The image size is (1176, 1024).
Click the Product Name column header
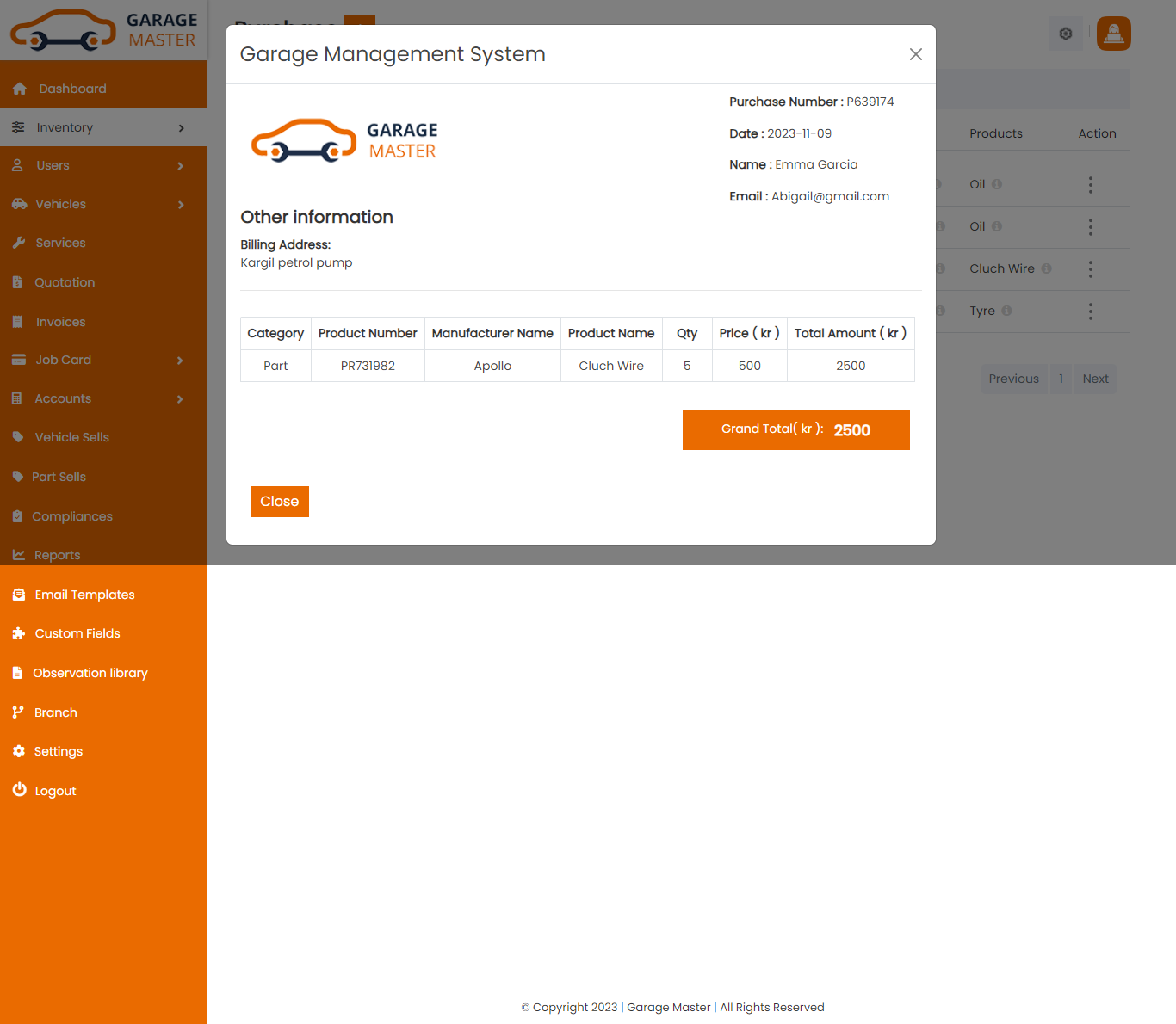click(611, 333)
